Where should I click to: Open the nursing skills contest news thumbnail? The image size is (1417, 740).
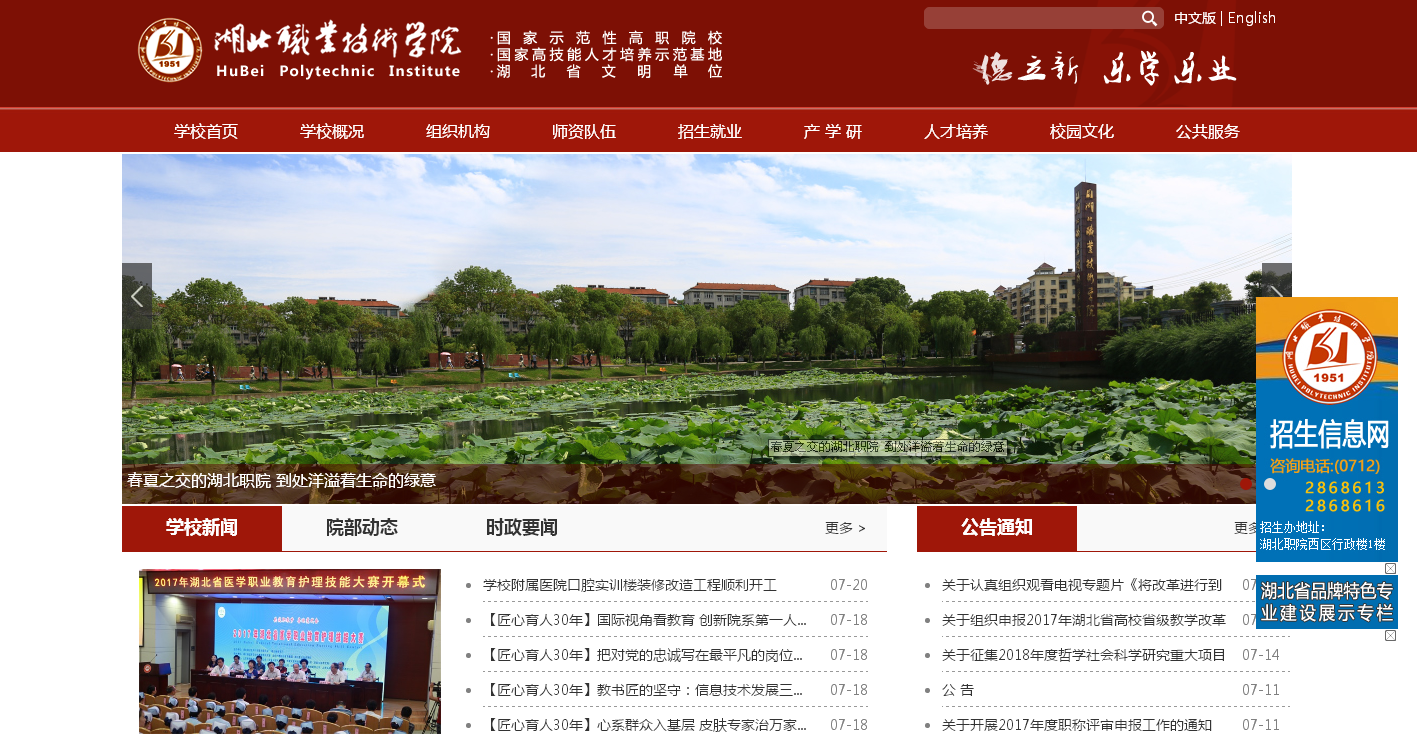[290, 654]
